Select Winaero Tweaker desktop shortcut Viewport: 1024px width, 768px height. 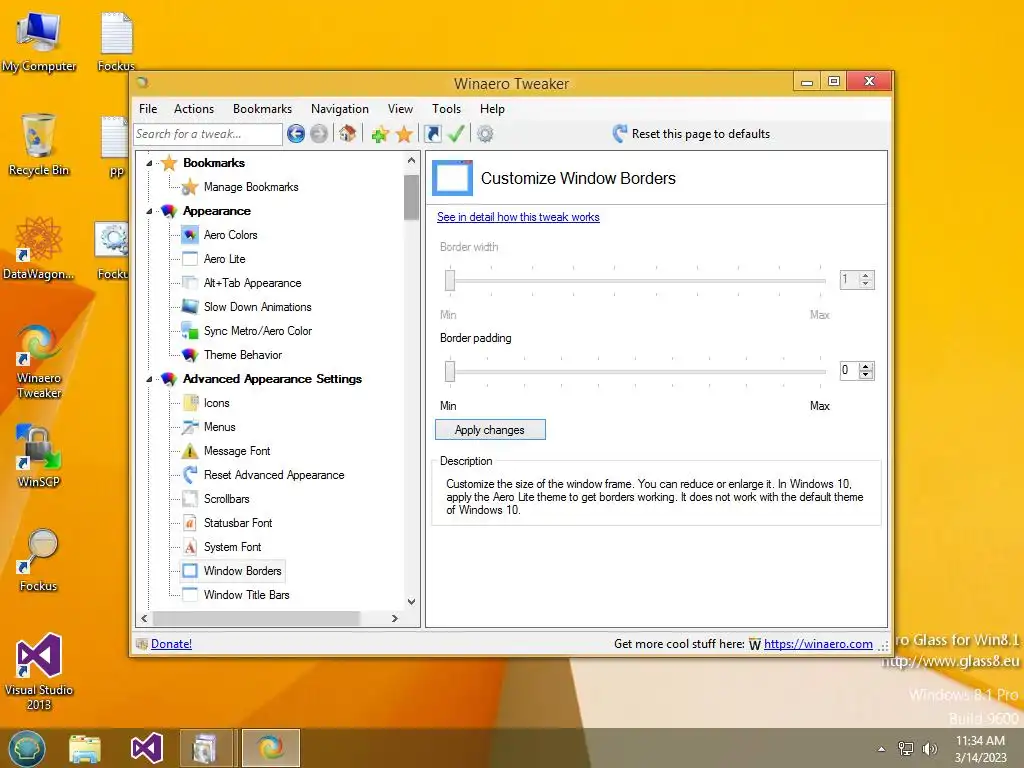click(x=39, y=361)
